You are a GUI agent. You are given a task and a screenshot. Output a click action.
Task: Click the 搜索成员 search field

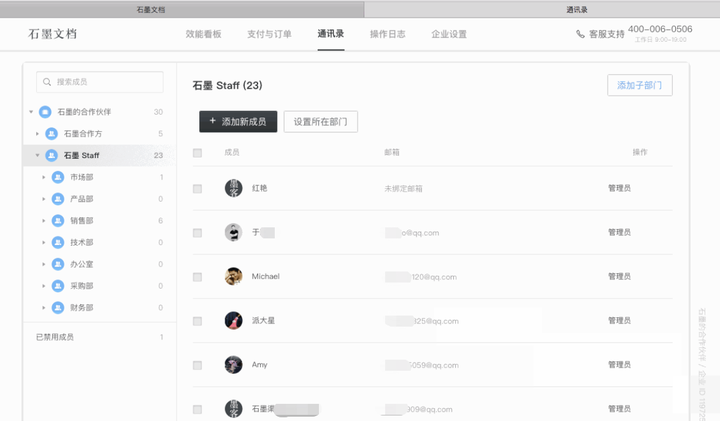[100, 82]
